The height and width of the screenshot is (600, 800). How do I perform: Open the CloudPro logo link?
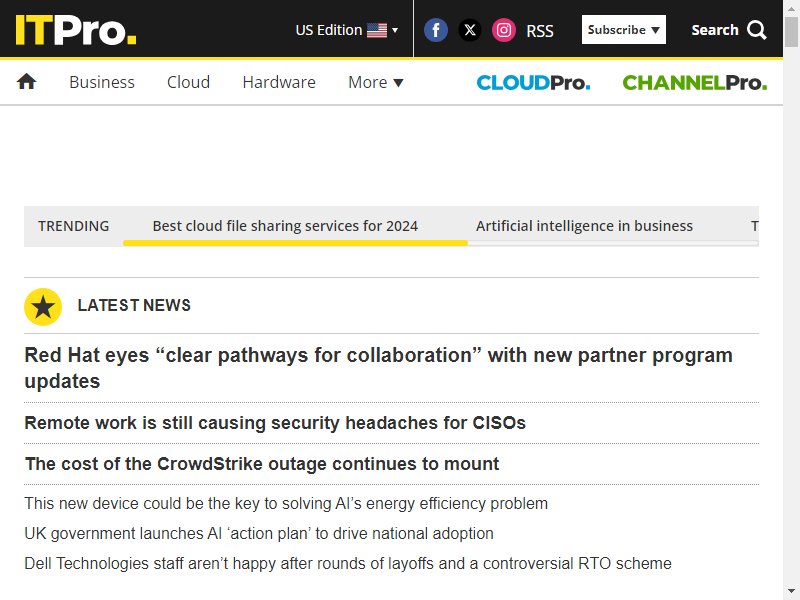pos(533,83)
